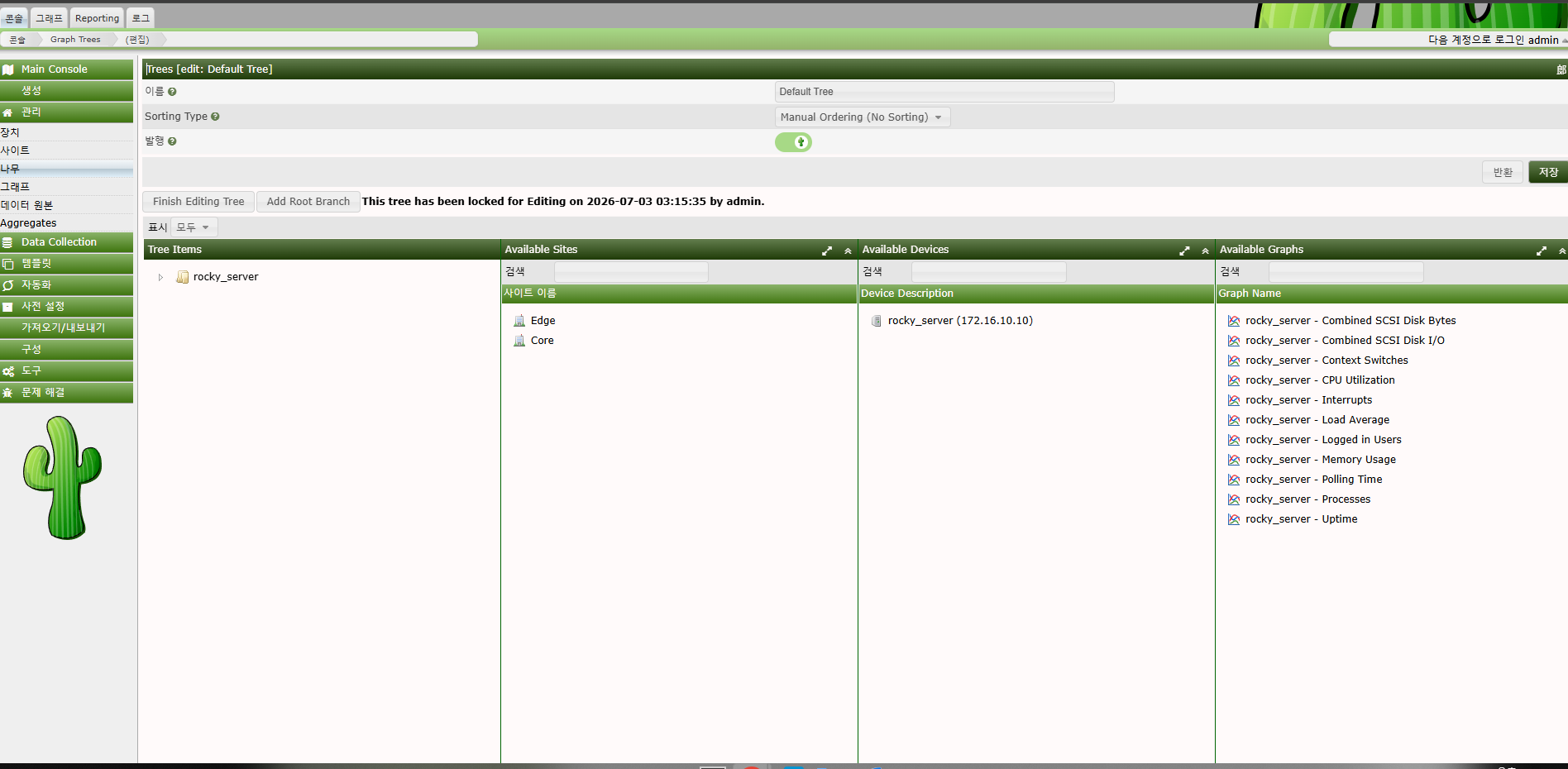Open the Data Collection sidebar menu
Image resolution: width=1568 pixels, height=769 pixels.
click(x=66, y=242)
